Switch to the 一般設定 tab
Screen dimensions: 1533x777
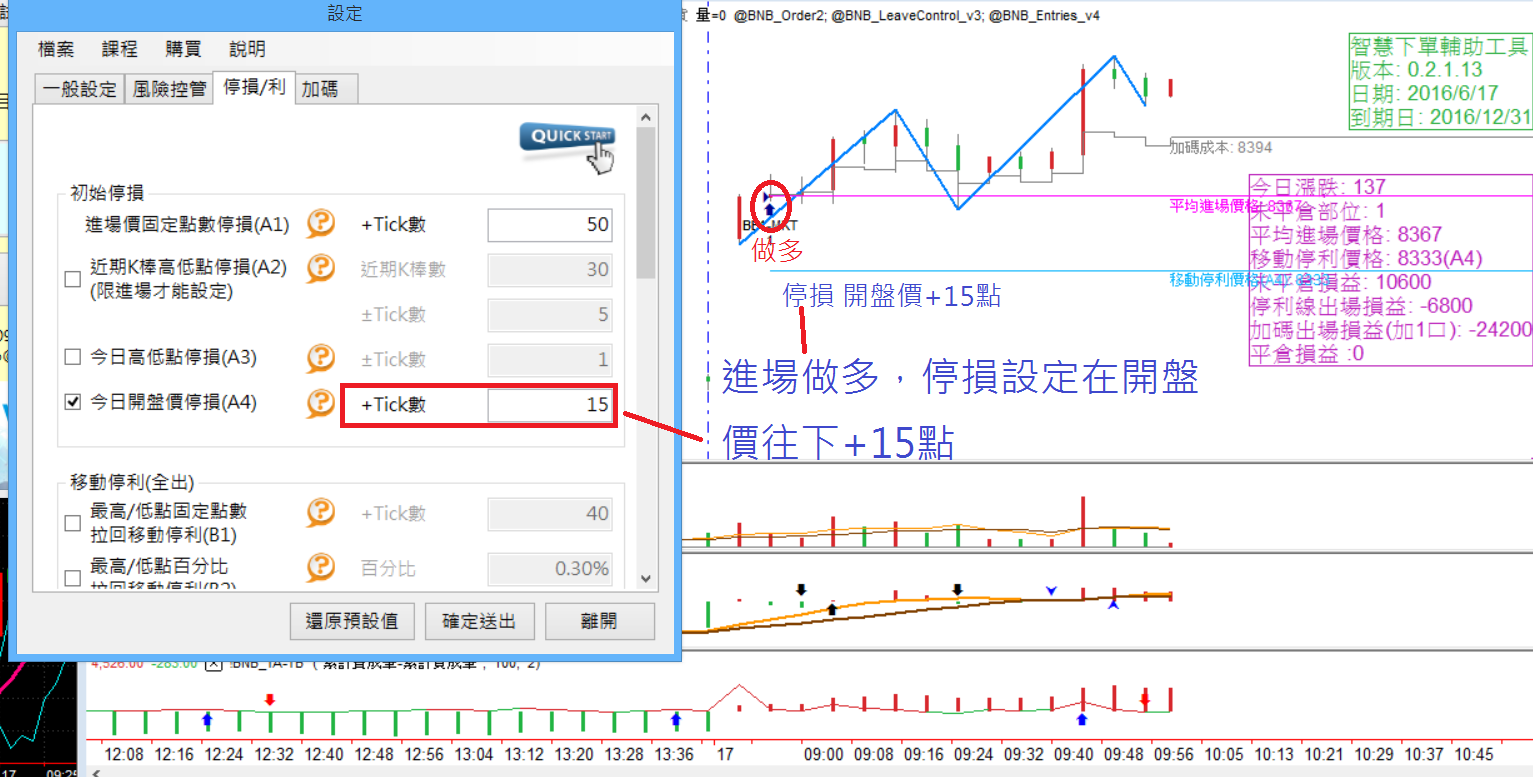pyautogui.click(x=80, y=89)
